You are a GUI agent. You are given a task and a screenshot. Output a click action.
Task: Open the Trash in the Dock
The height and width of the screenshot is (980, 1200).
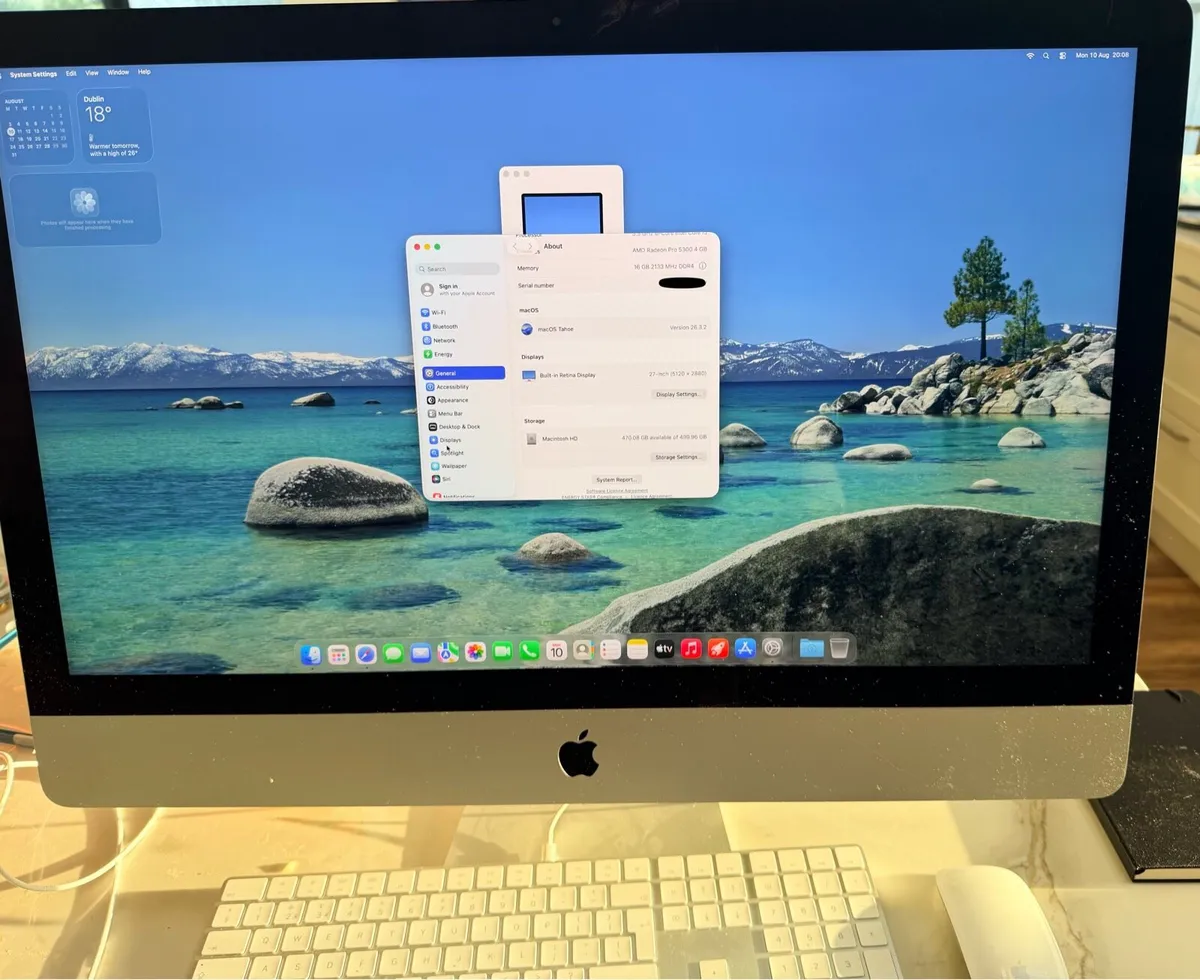[840, 648]
